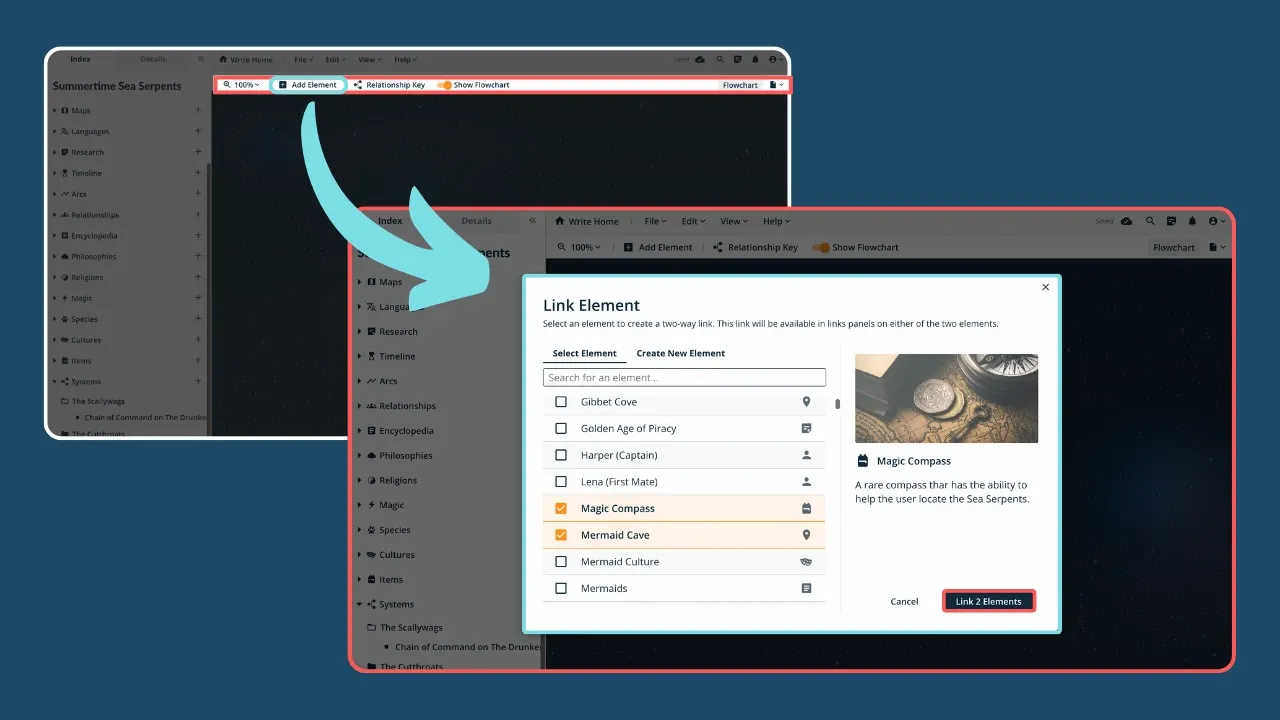1280x720 pixels.
Task: Click the person icon on Harper (Captain) row
Action: point(806,455)
